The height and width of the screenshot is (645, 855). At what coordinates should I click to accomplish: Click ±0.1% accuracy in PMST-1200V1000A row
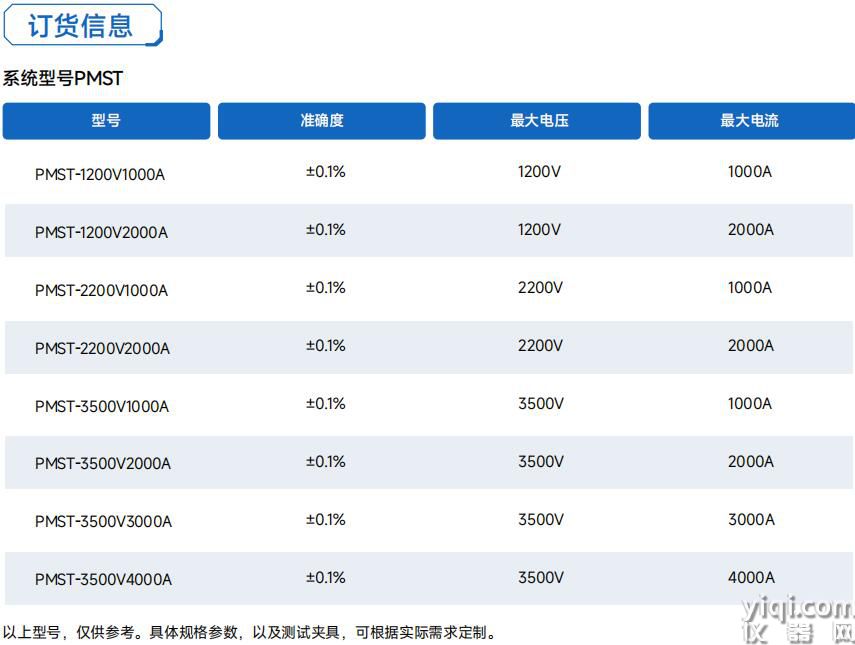coord(326,172)
